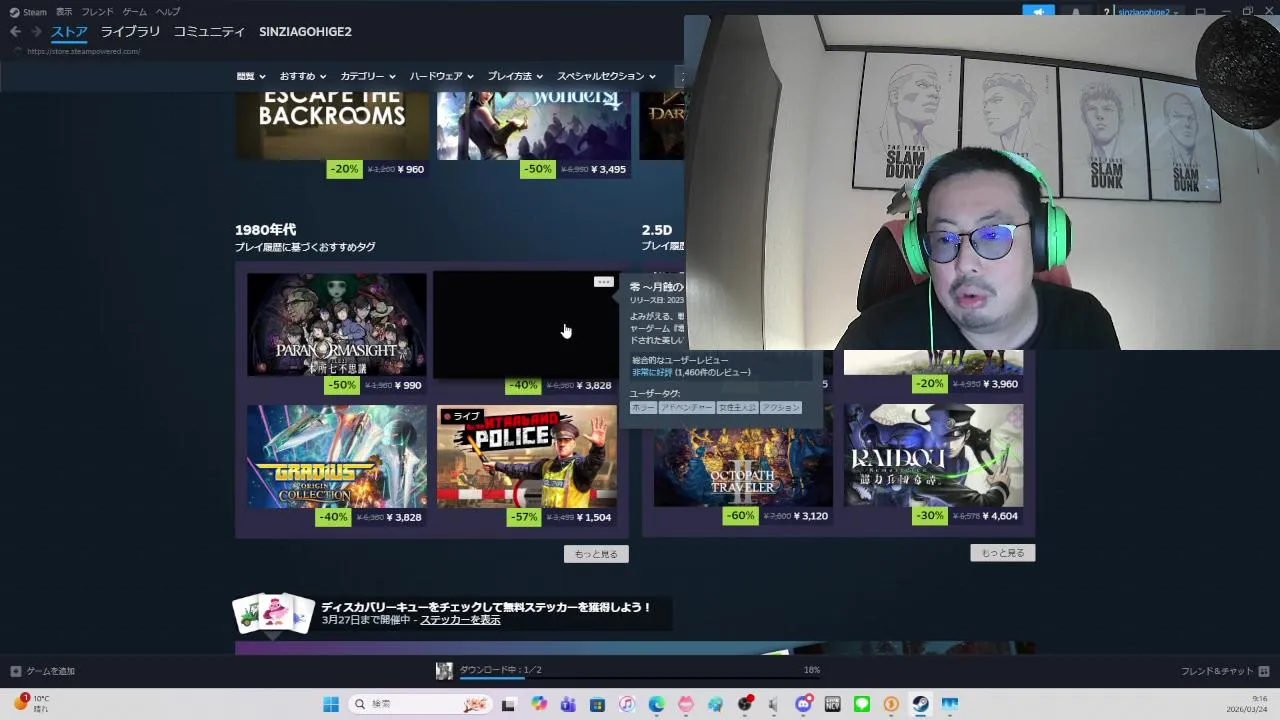1280x720 pixels.
Task: Expand the スペシャルセクション dropdown menu
Action: click(606, 76)
